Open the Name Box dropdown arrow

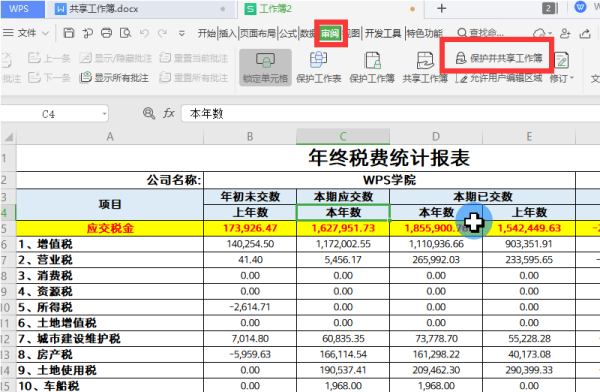coord(104,114)
